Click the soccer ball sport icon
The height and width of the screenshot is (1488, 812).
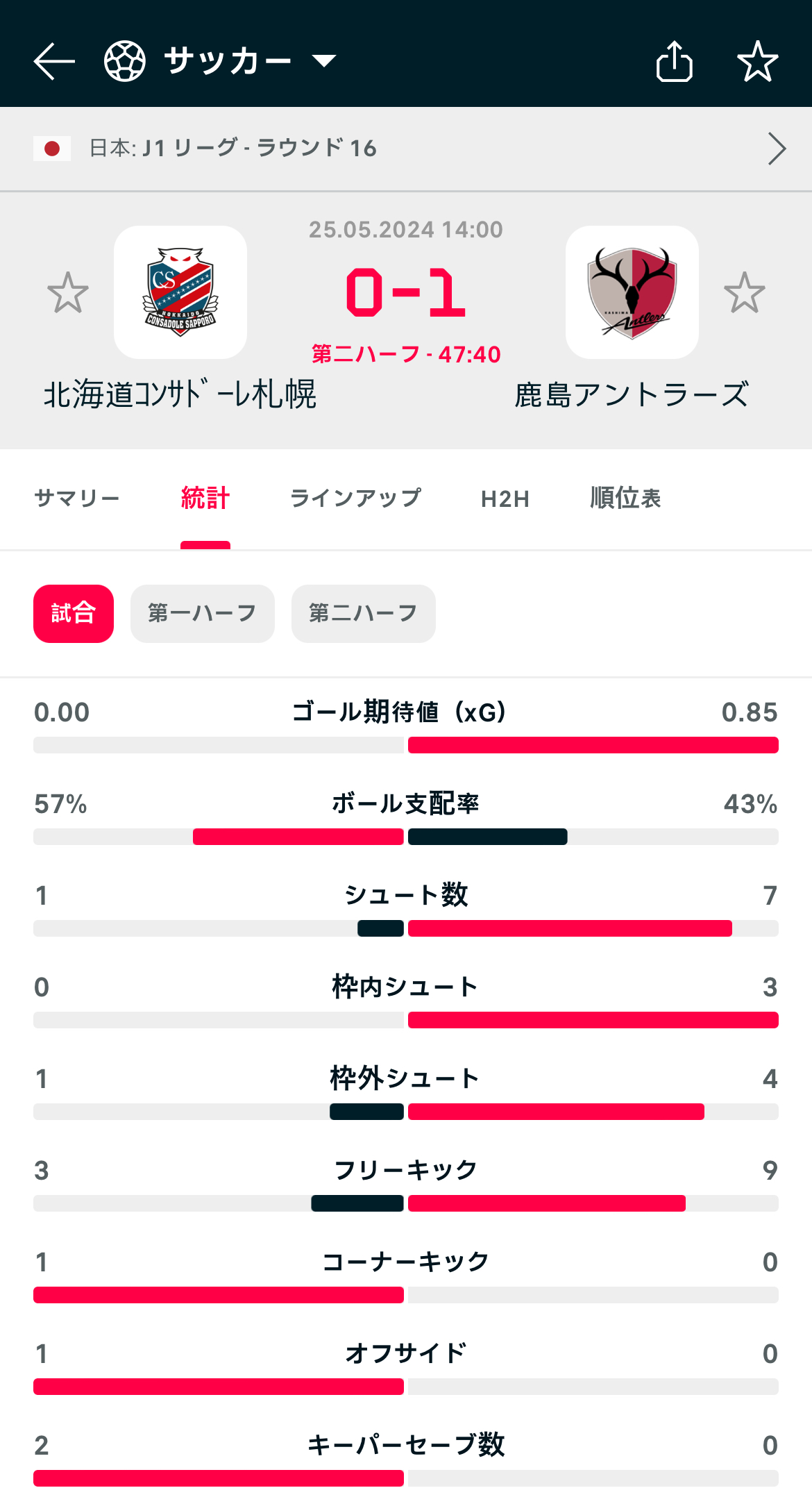[125, 61]
